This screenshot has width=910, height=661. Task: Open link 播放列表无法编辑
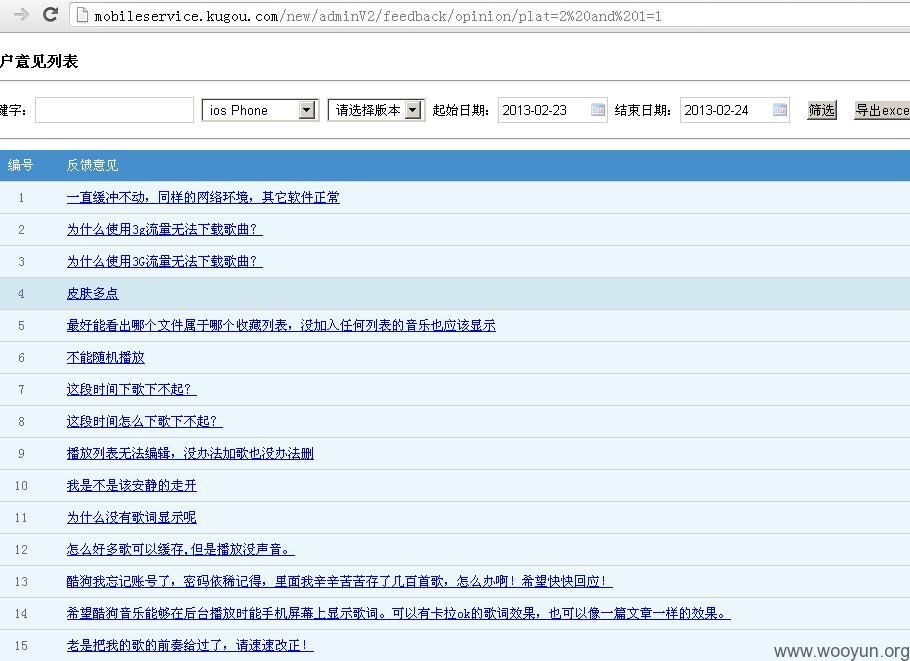click(190, 453)
